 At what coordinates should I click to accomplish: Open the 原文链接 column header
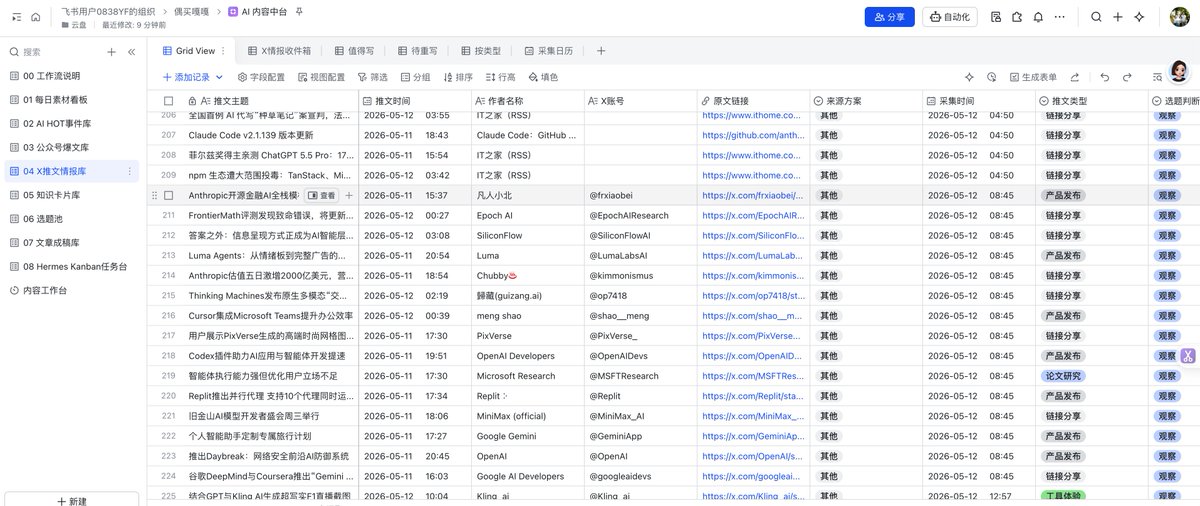(753, 101)
